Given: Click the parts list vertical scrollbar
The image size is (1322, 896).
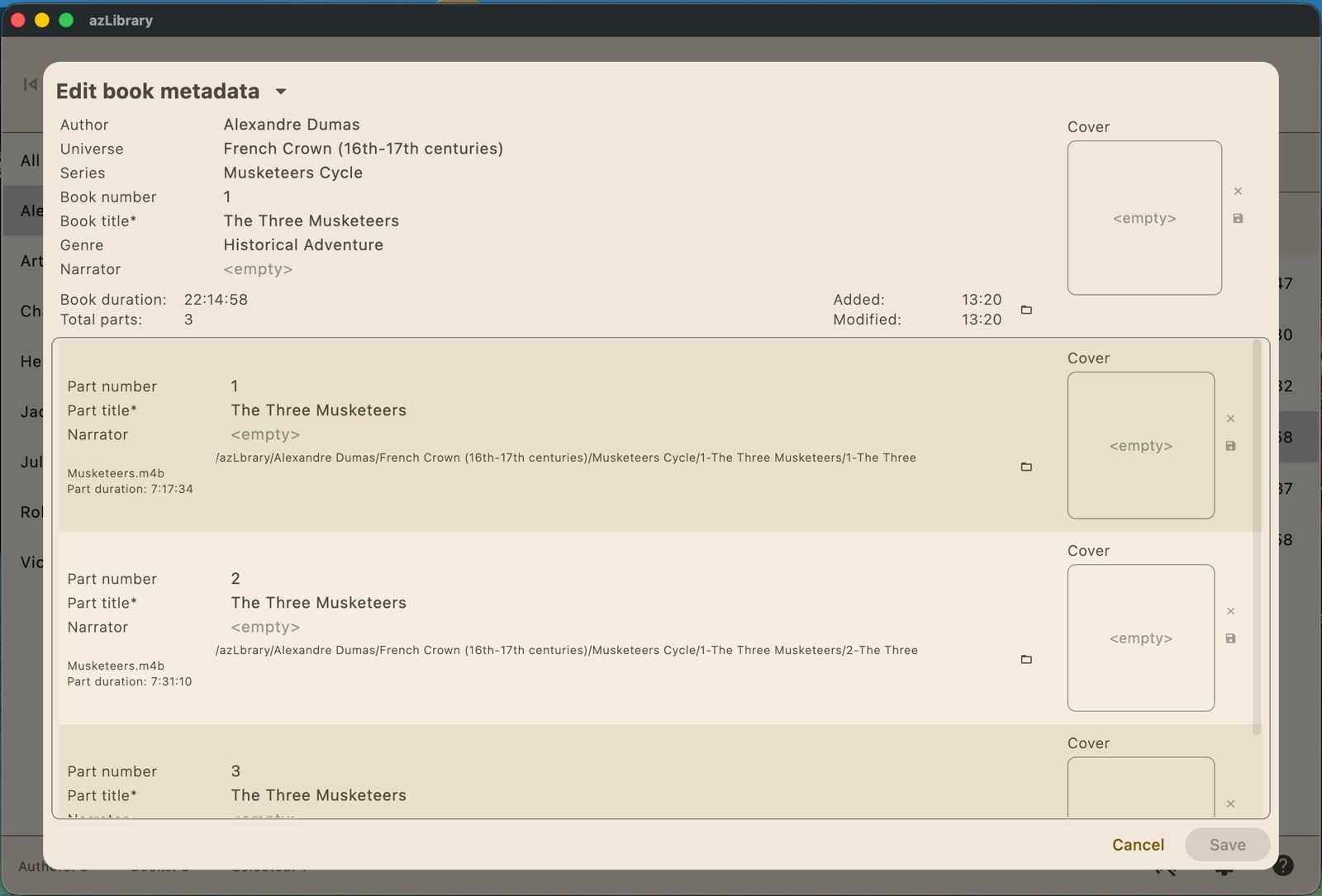Looking at the screenshot, I should click(1257, 537).
